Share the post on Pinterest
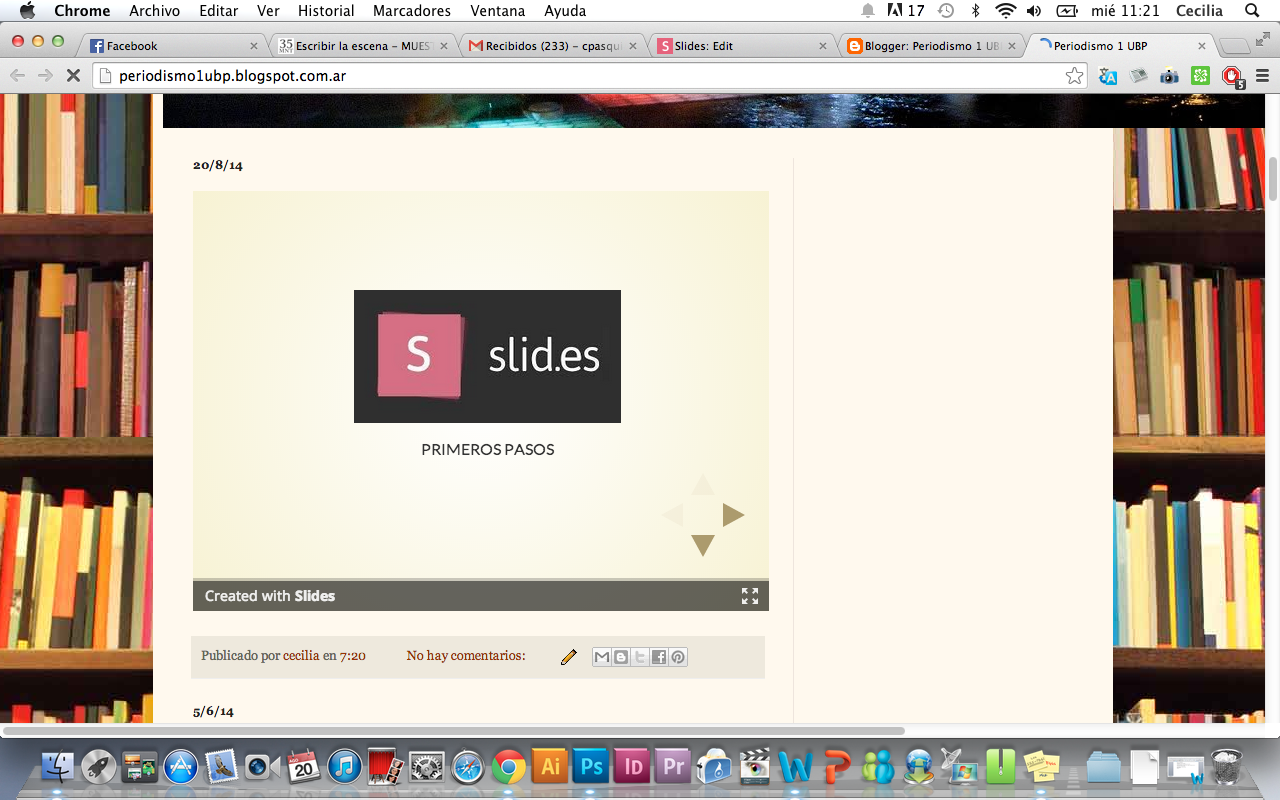 click(678, 657)
